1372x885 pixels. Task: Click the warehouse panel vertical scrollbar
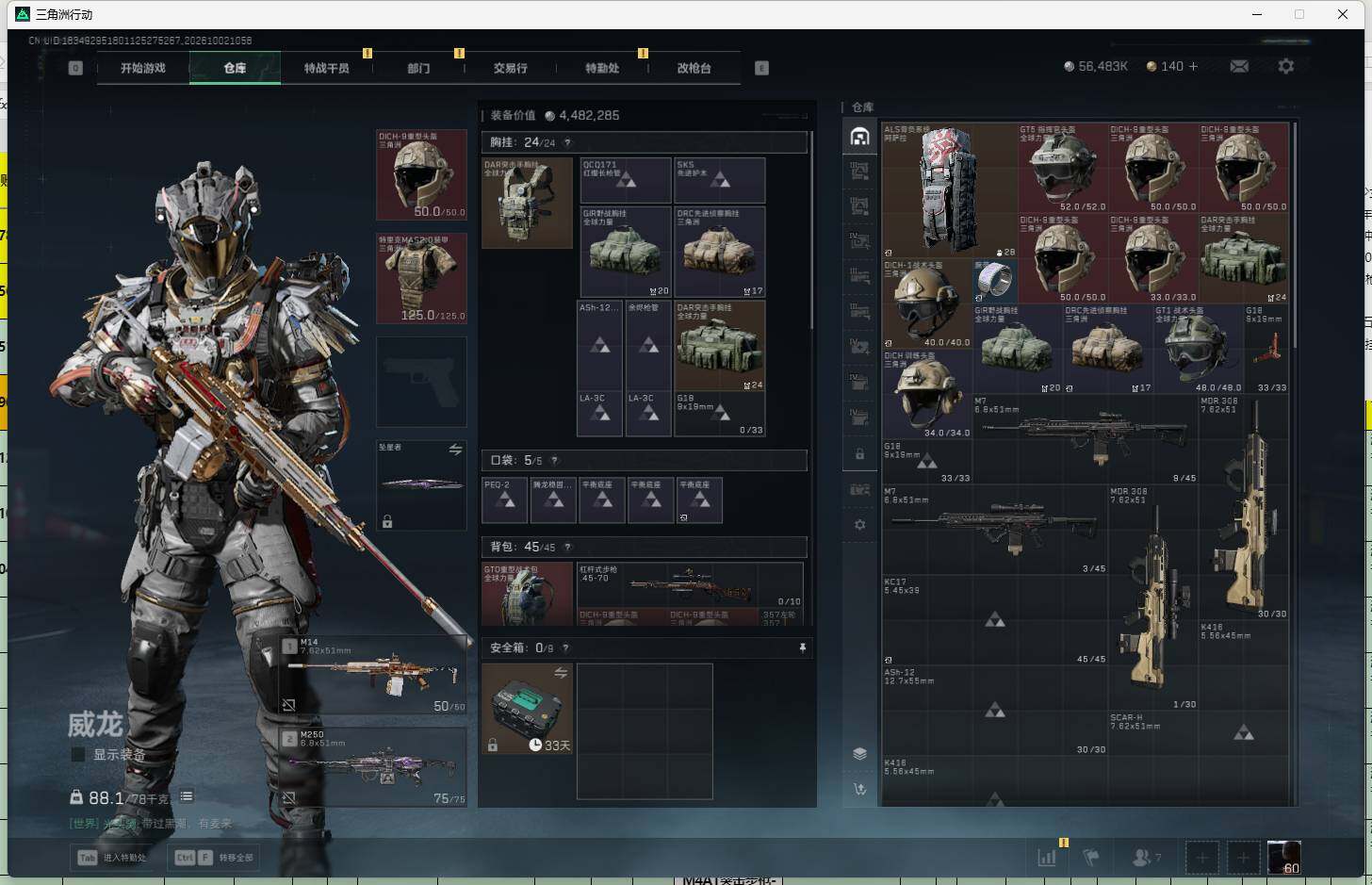pyautogui.click(x=1296, y=234)
